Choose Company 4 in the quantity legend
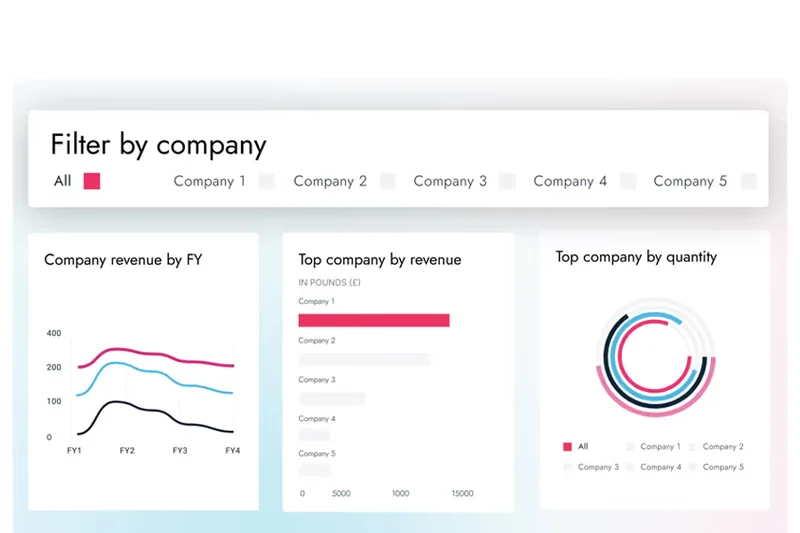 tap(658, 467)
